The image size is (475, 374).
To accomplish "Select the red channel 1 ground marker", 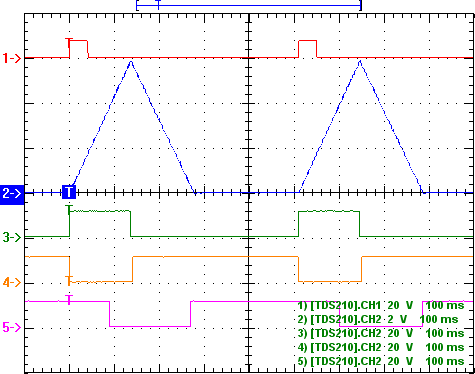I will [12, 58].
